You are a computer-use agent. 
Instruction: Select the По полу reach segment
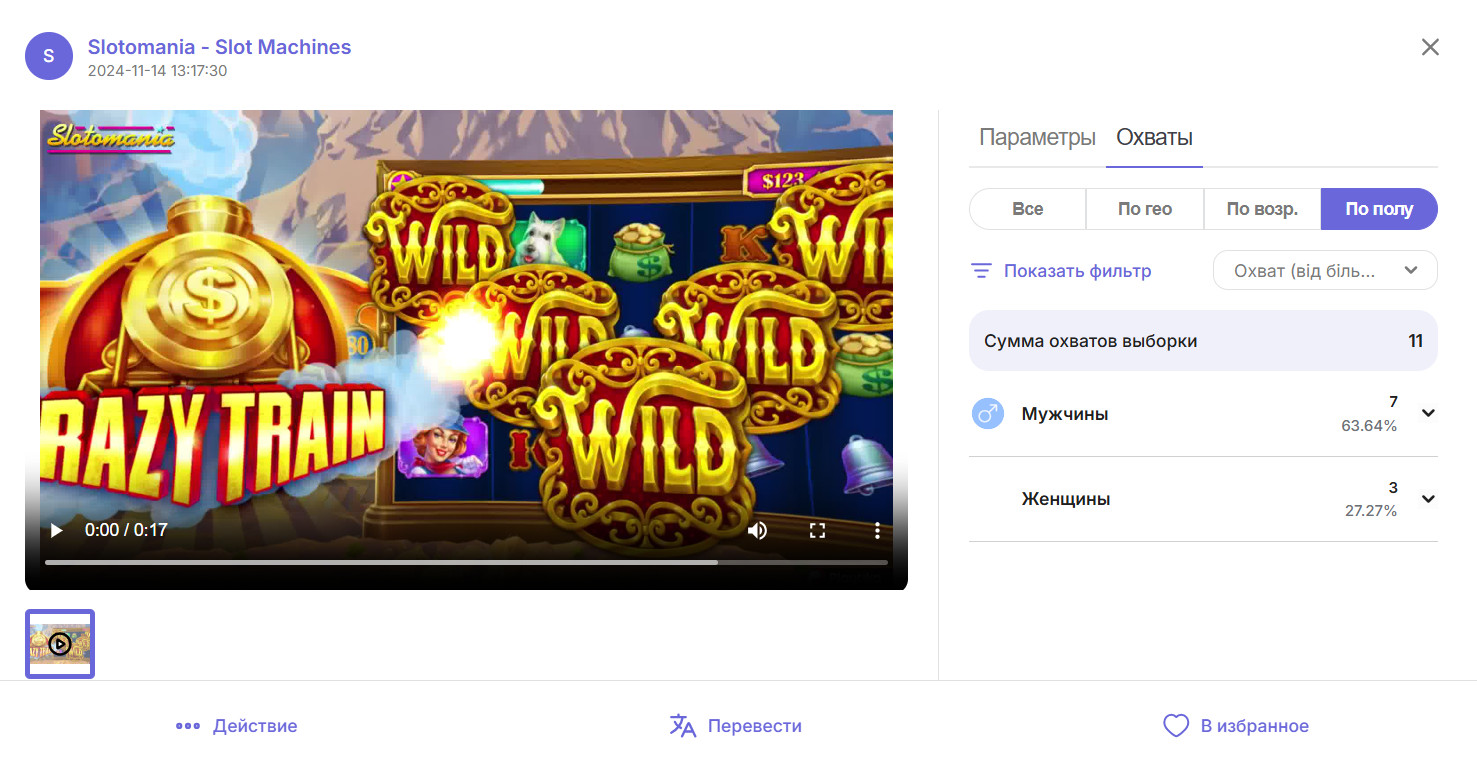(x=1379, y=209)
